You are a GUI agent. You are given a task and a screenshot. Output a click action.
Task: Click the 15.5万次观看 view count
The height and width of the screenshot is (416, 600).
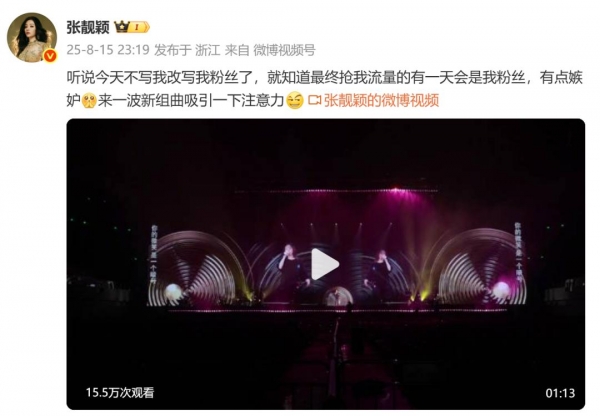pyautogui.click(x=120, y=392)
